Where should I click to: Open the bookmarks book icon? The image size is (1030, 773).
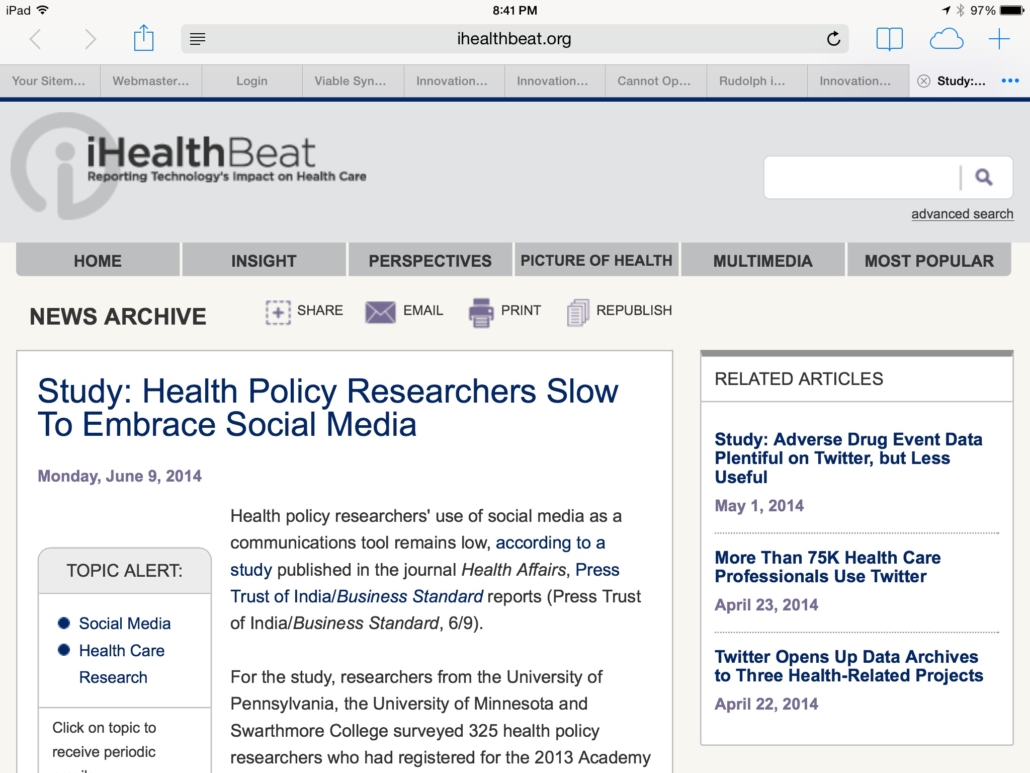(889, 39)
